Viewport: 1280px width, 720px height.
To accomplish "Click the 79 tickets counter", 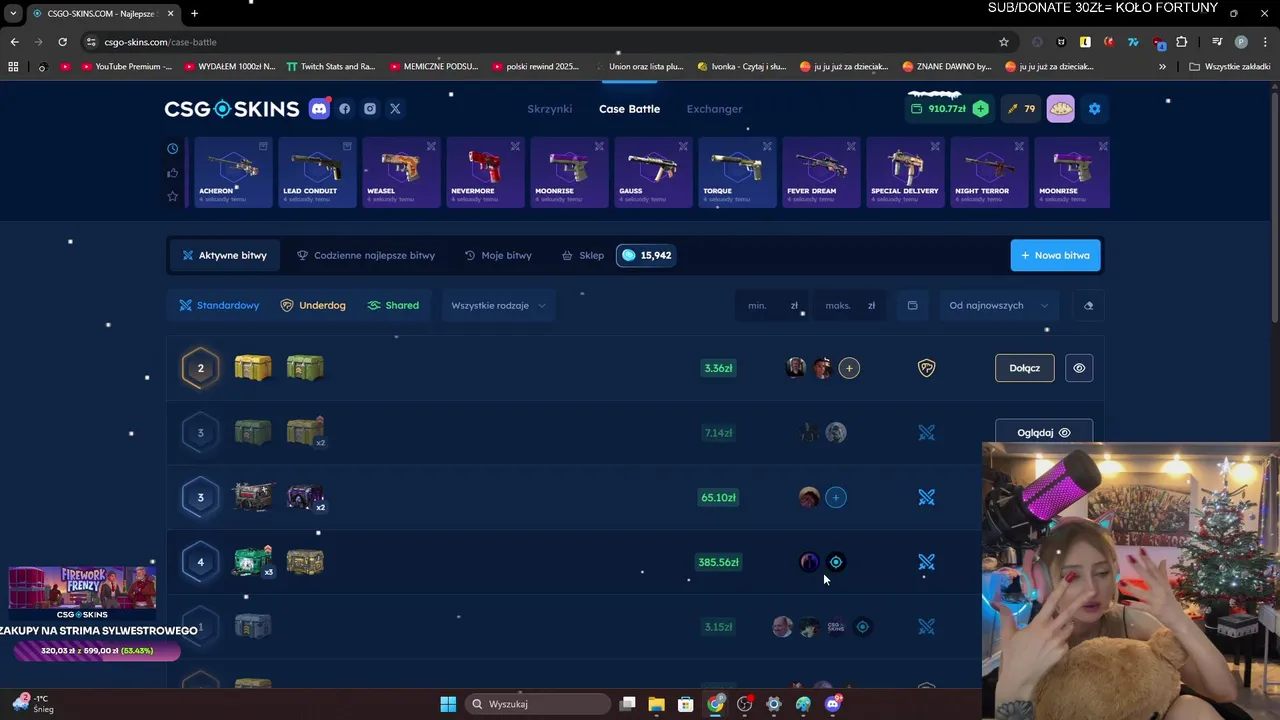I will (1021, 109).
